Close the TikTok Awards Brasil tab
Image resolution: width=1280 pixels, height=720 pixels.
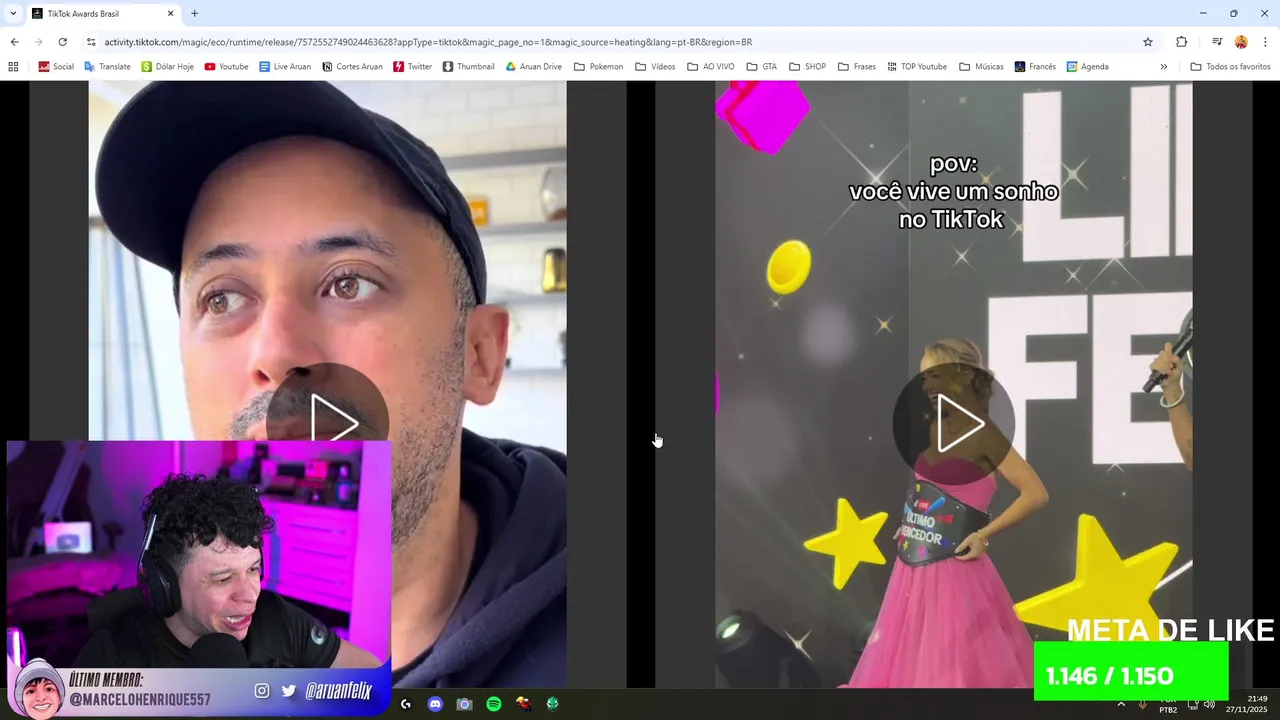pos(170,14)
